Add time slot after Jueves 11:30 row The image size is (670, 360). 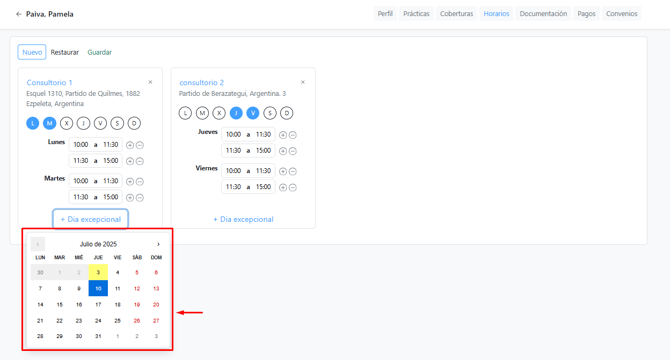pyautogui.click(x=283, y=151)
